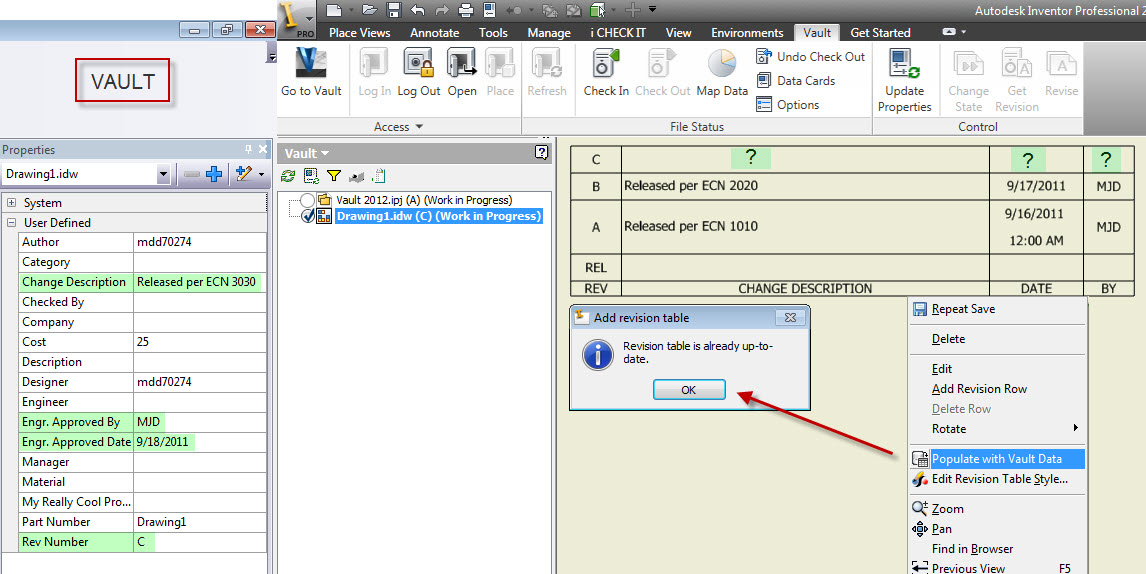Open the Drawing1.idw file dropdown
Image resolution: width=1146 pixels, height=574 pixels.
163,175
